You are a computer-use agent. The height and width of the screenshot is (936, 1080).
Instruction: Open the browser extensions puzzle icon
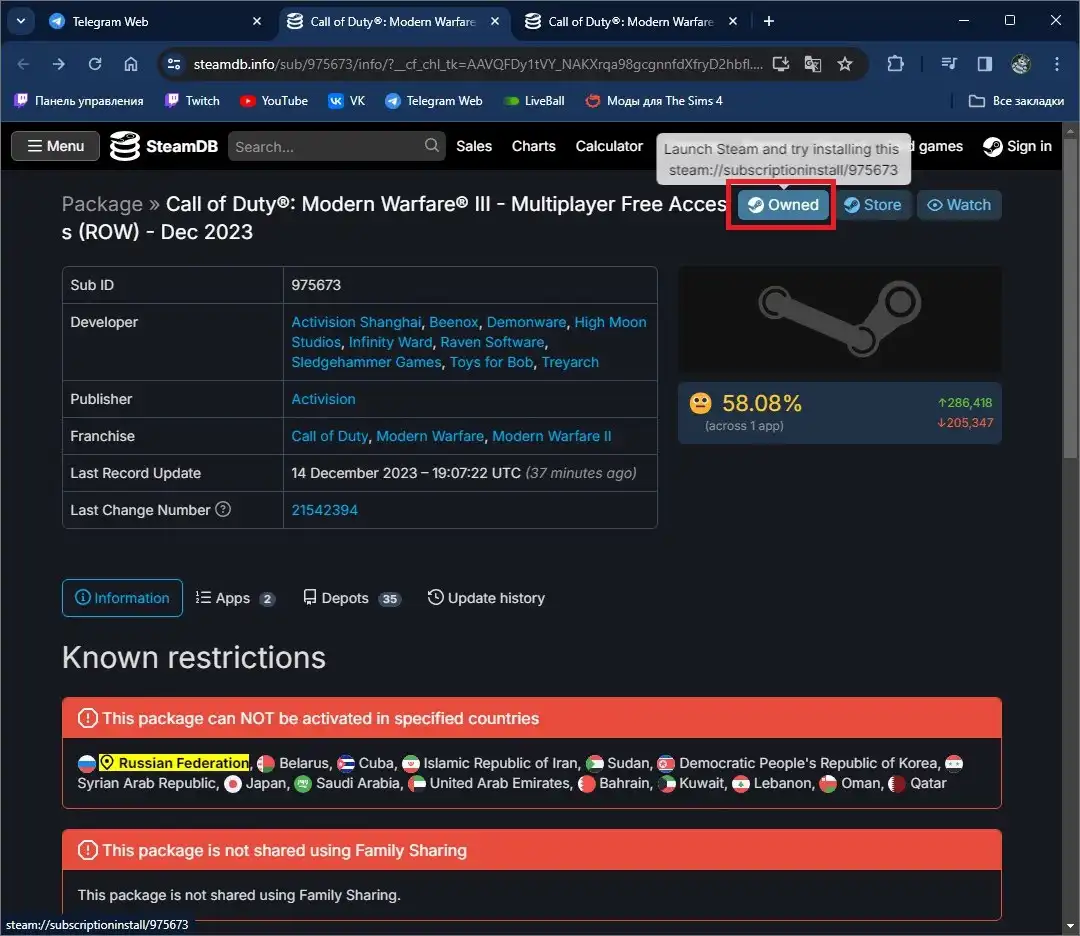[x=895, y=64]
